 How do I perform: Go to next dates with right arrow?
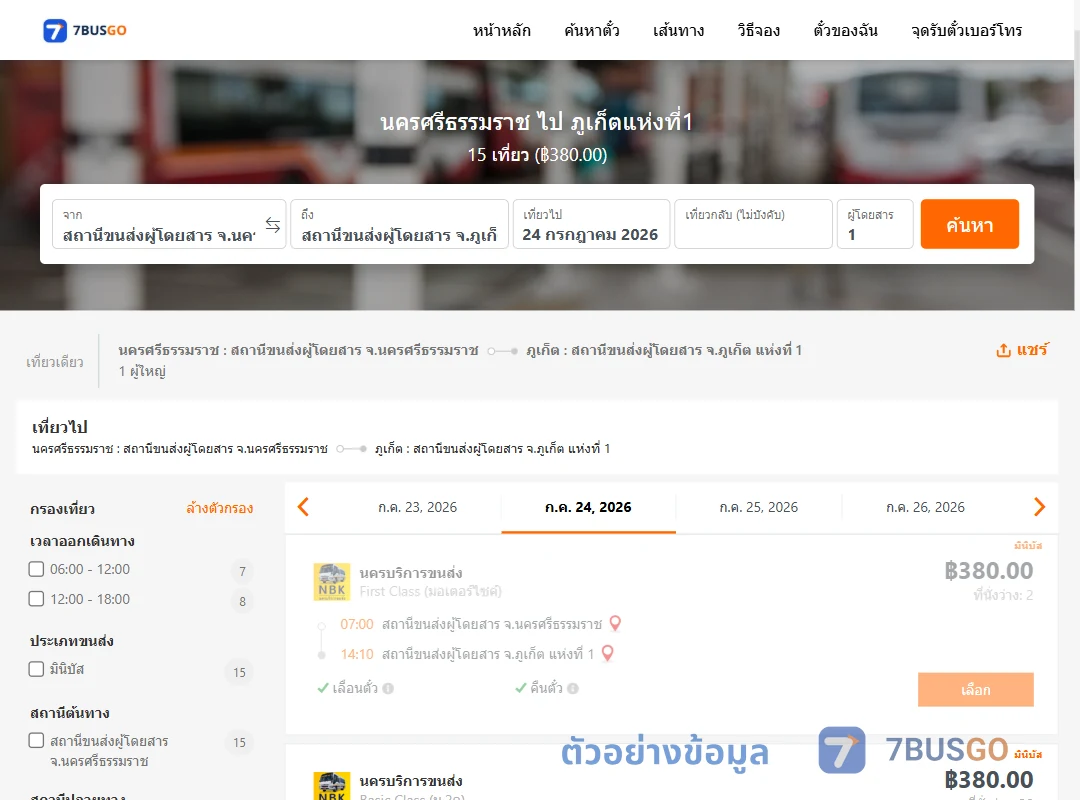click(x=1039, y=507)
